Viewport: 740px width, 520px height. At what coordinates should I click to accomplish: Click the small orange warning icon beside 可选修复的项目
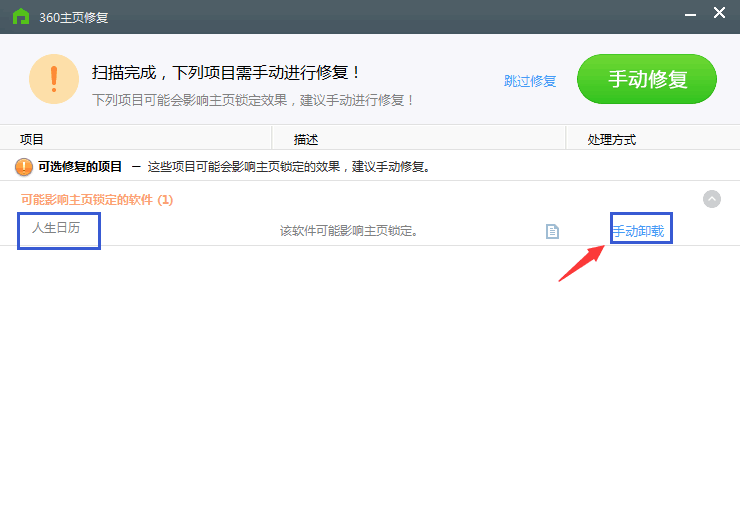coord(23,167)
